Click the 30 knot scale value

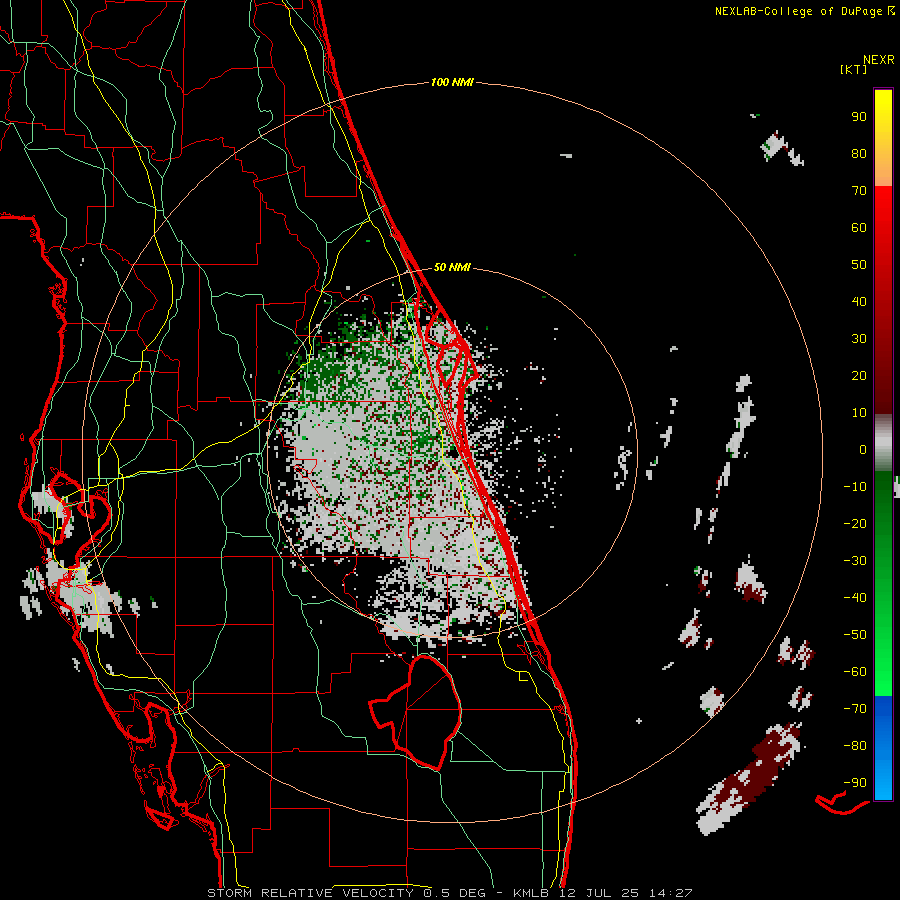tap(859, 339)
